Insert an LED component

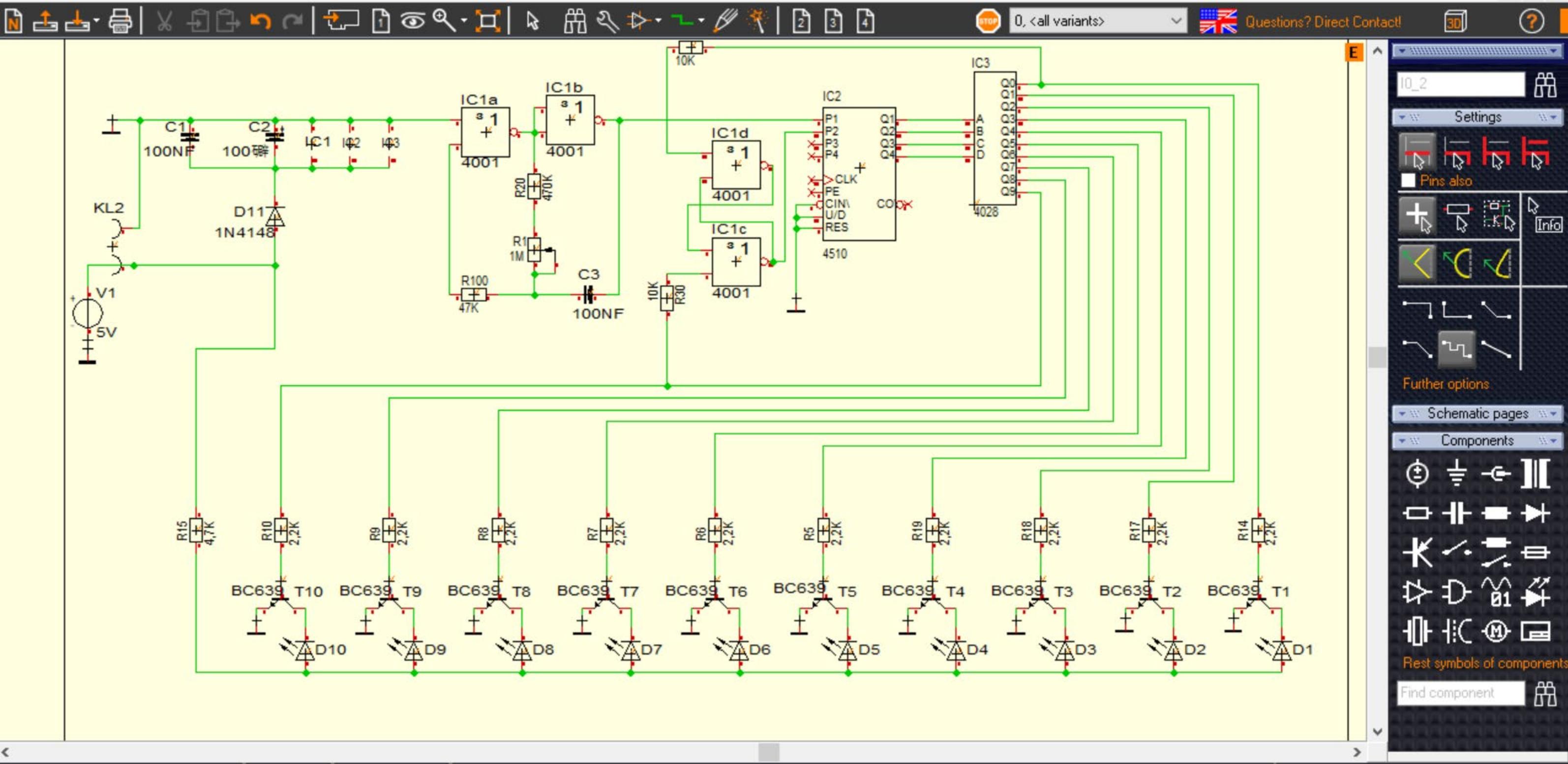pyautogui.click(x=1536, y=592)
